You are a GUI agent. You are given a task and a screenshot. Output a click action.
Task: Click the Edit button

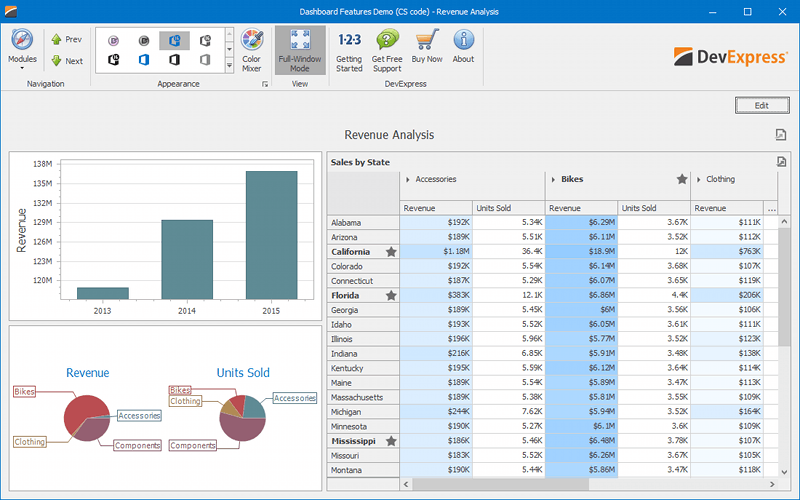click(x=761, y=105)
